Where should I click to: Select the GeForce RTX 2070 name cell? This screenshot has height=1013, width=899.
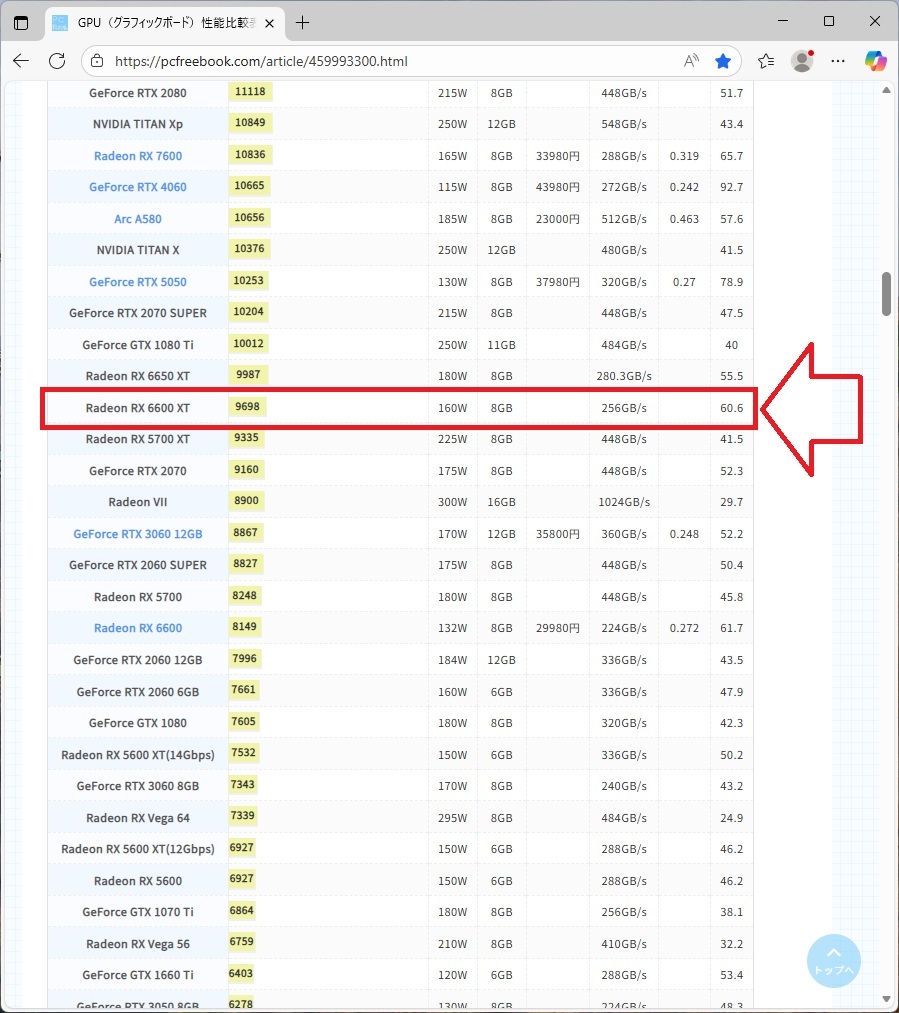pos(138,471)
